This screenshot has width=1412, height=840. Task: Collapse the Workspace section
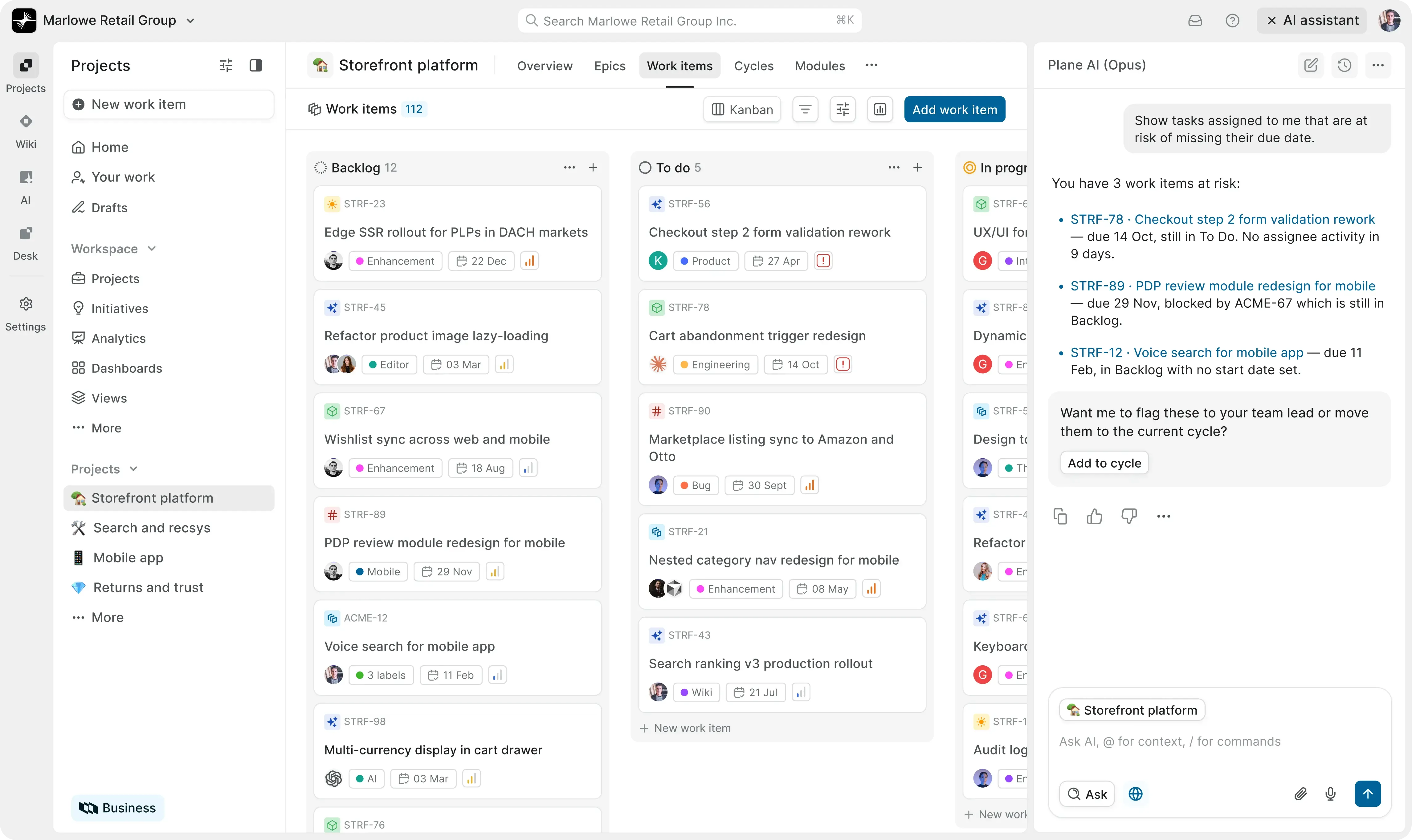point(114,249)
